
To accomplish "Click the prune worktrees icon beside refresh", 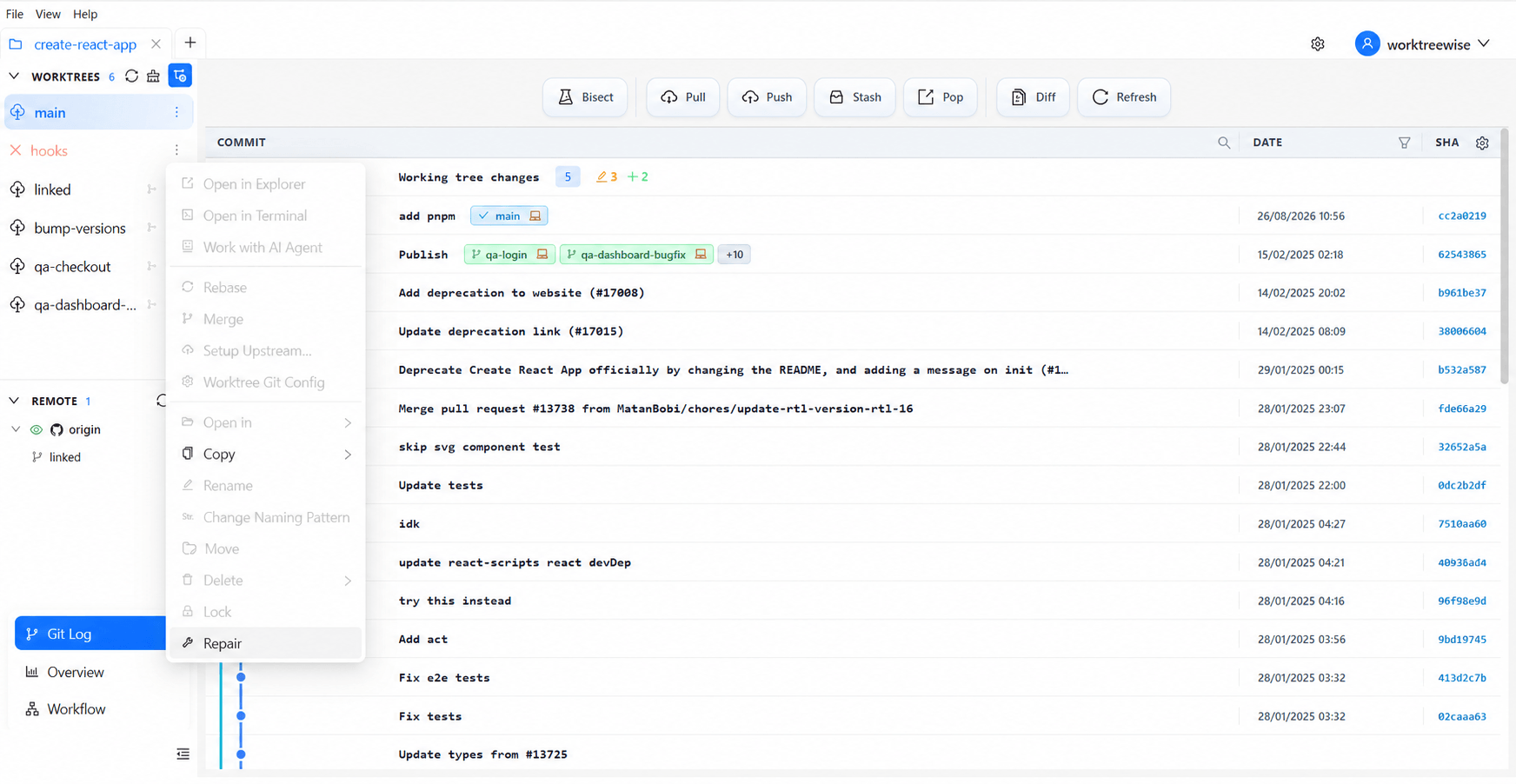I will 154,76.
